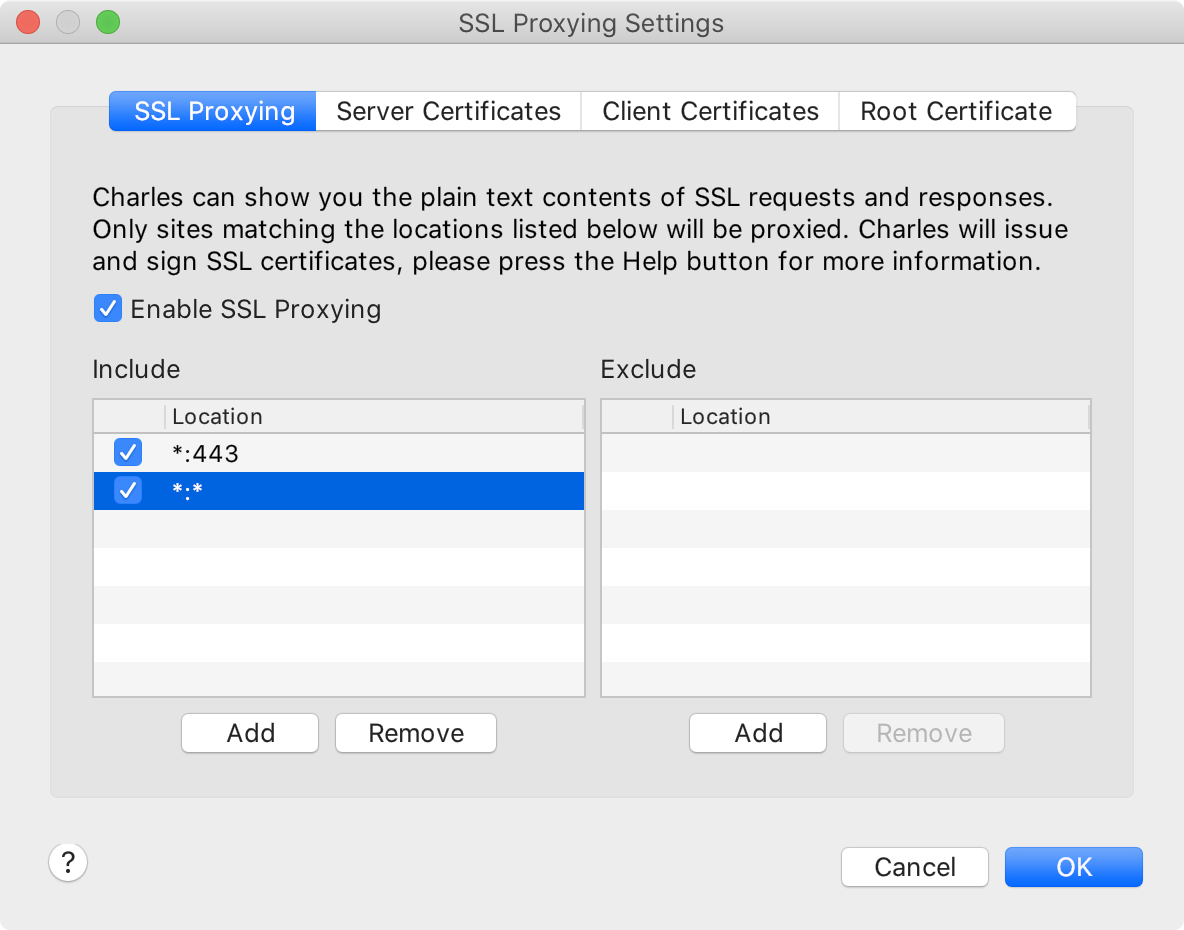This screenshot has height=930, width=1184.
Task: Cancel the SSL Proxying Settings dialog
Action: tap(914, 867)
